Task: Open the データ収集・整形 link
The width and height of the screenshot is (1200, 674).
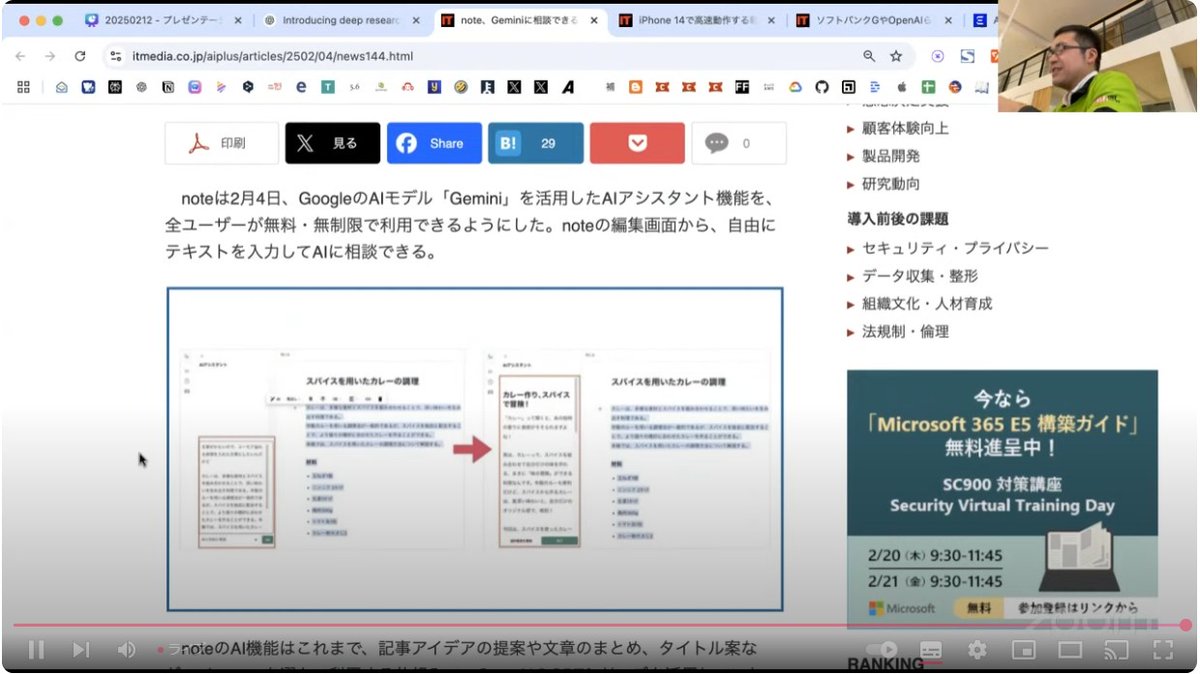Action: 920,276
